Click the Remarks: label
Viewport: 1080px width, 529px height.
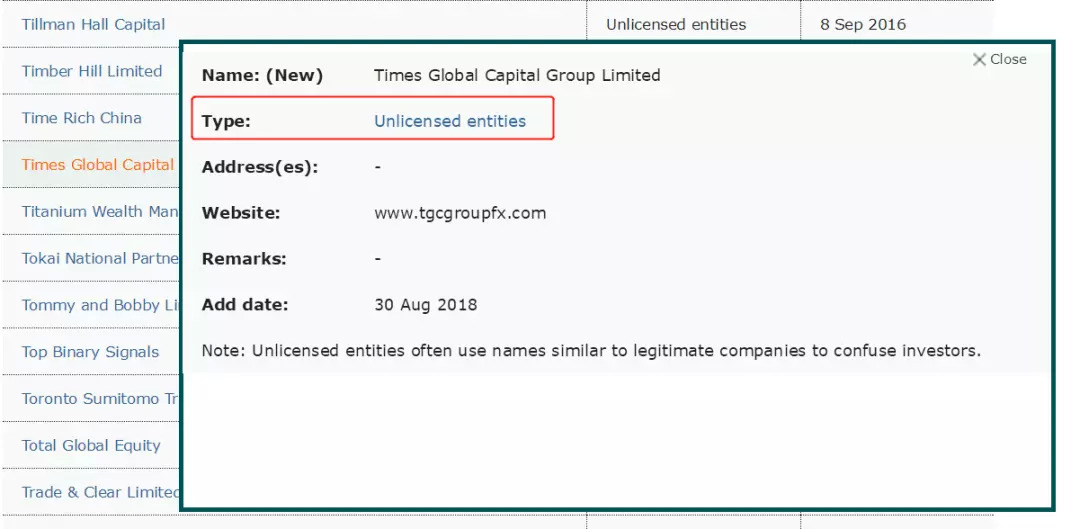244,260
